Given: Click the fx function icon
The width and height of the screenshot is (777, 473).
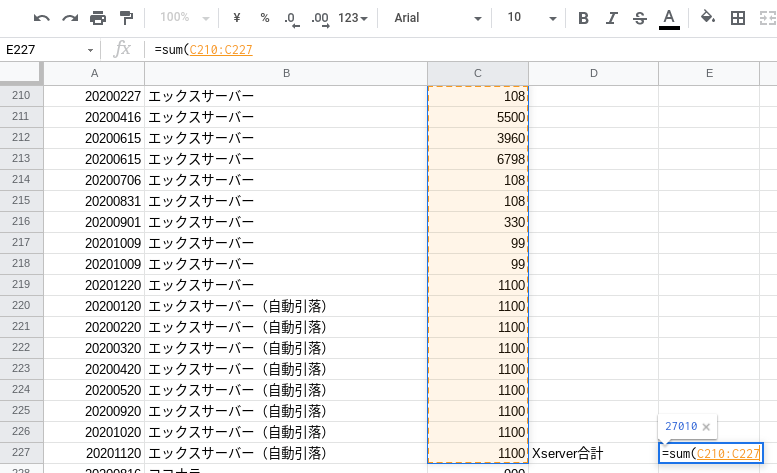Looking at the screenshot, I should tap(122, 49).
